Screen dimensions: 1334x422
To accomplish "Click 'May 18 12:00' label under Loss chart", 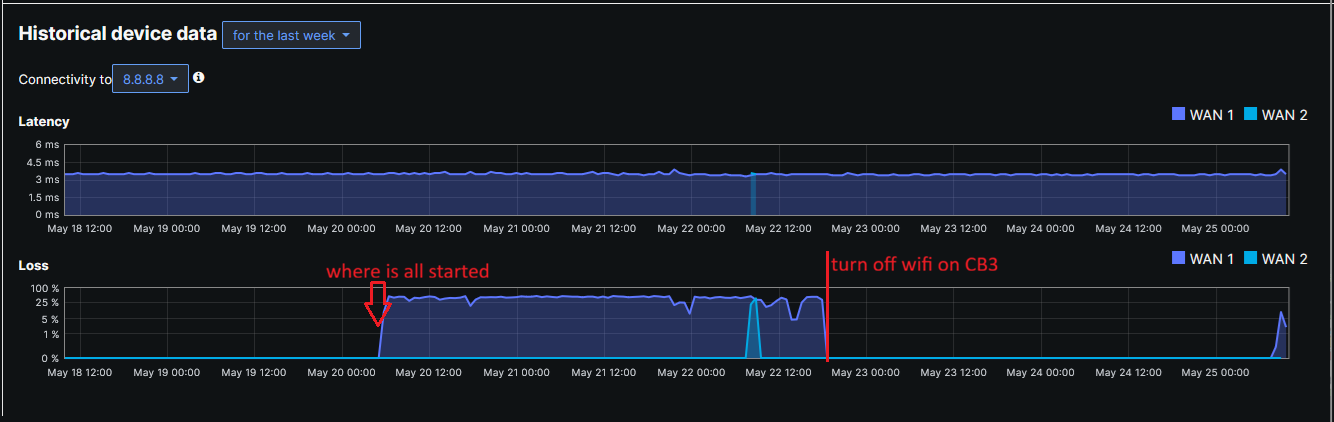I will click(79, 372).
